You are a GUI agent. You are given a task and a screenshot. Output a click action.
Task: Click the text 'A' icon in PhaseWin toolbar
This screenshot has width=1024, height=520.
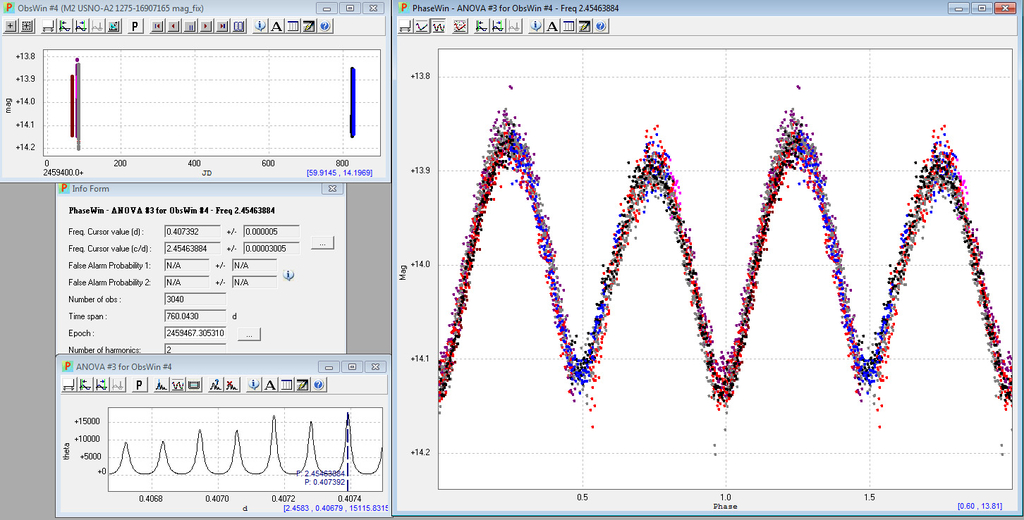pos(551,26)
